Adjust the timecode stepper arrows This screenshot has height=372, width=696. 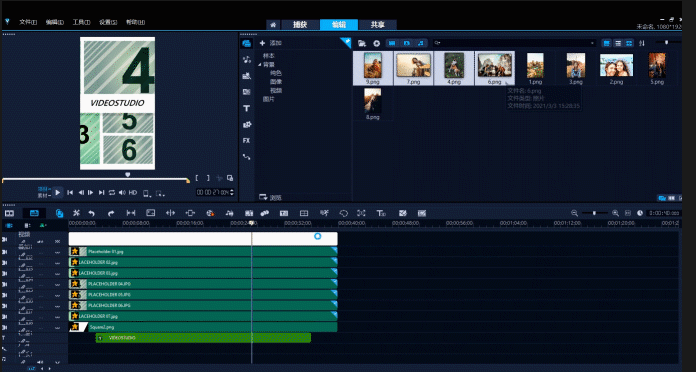coord(231,192)
